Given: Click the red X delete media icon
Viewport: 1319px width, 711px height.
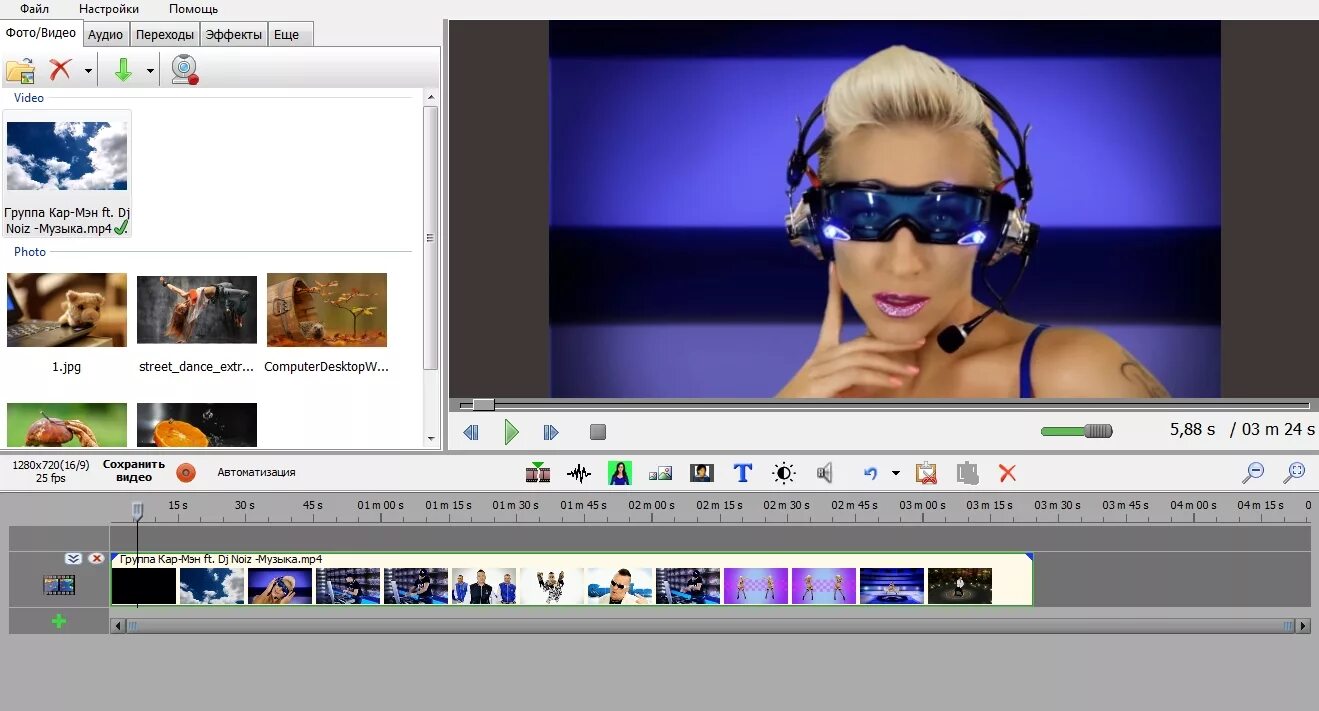Looking at the screenshot, I should pyautogui.click(x=61, y=70).
